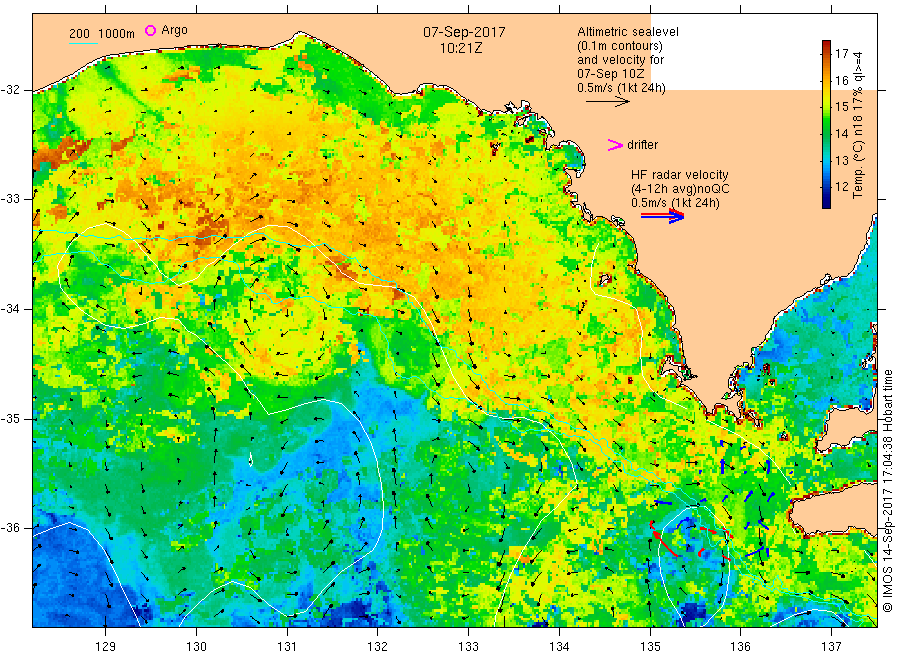Click the color bar value 12
This screenshot has width=900, height=660.
point(841,187)
